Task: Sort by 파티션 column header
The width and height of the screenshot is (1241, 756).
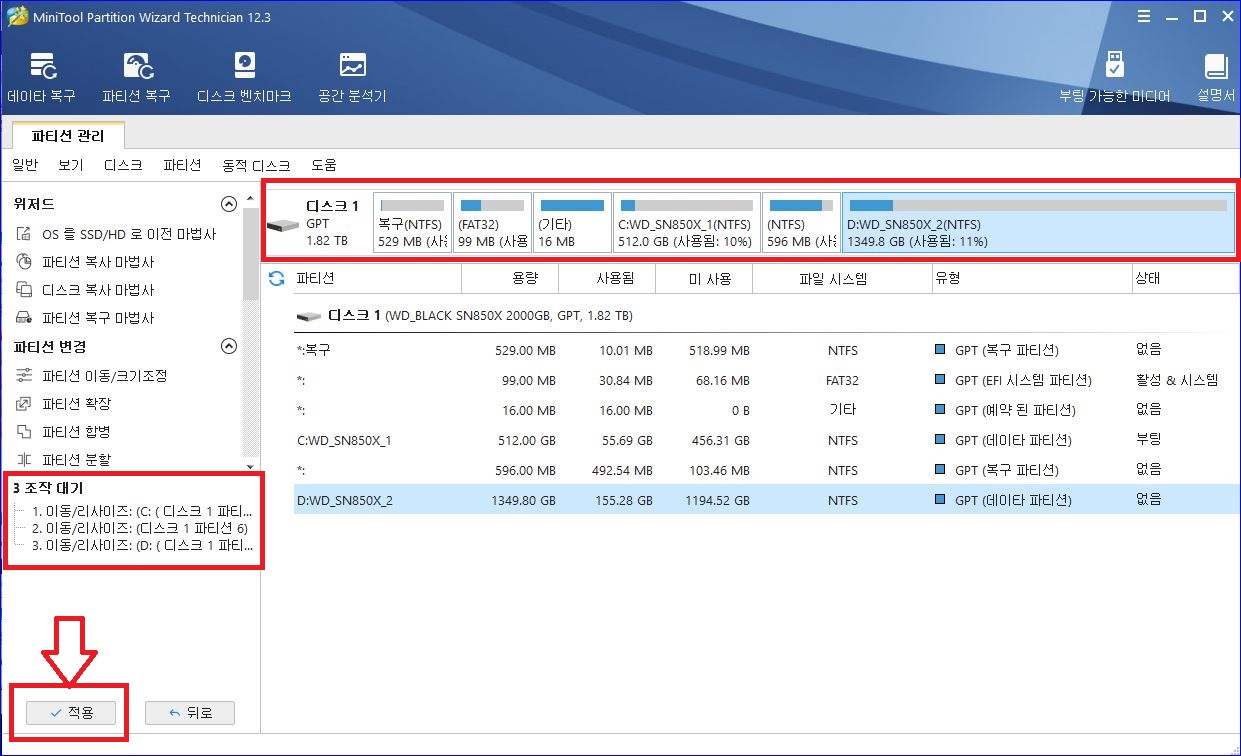Action: coord(377,279)
